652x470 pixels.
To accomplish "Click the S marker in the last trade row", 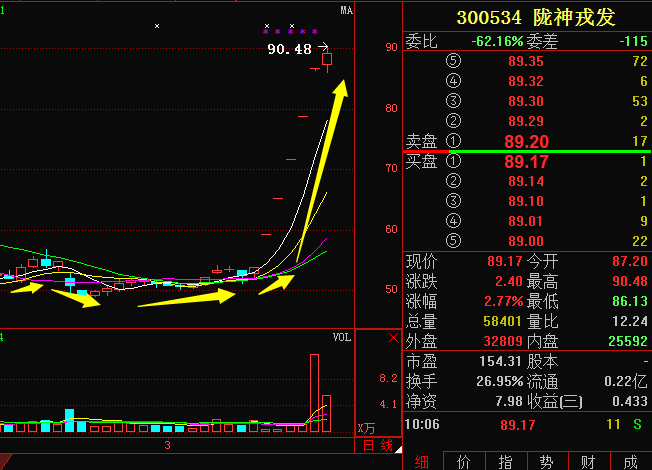I will (637, 425).
